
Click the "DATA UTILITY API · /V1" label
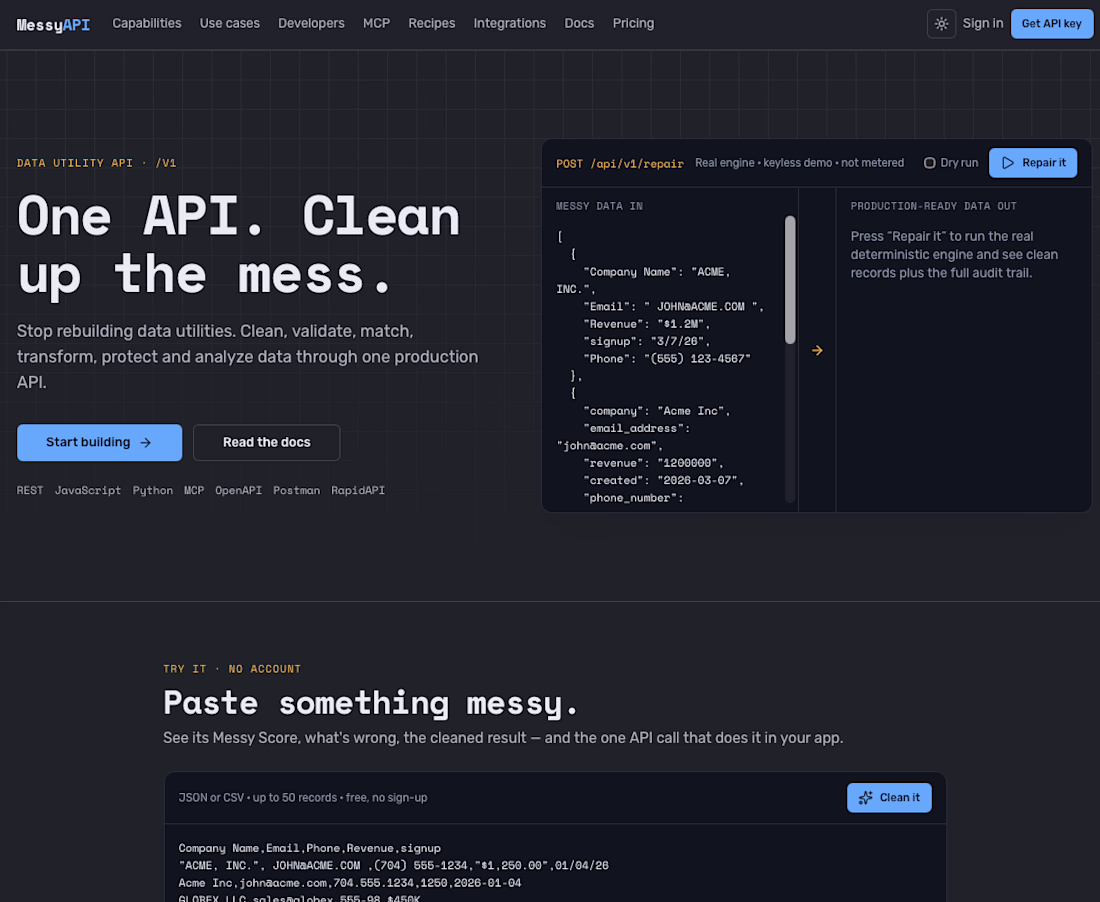97,163
